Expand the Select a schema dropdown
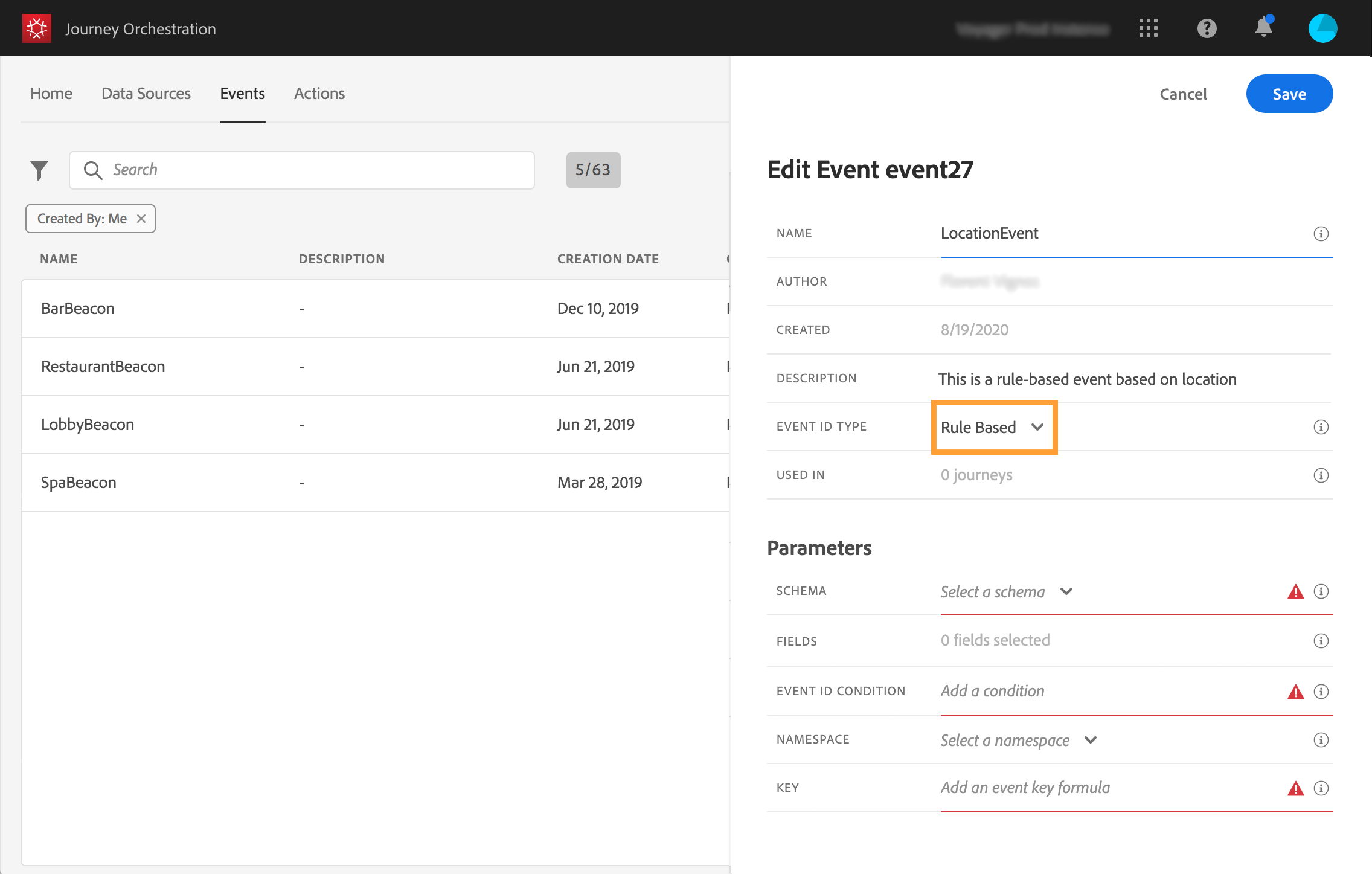Image resolution: width=1372 pixels, height=874 pixels. (x=1007, y=591)
